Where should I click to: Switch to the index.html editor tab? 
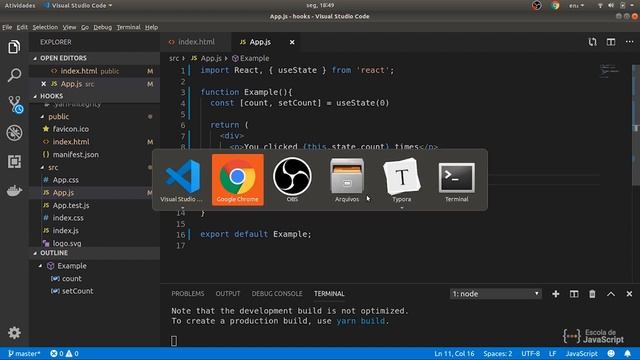click(x=196, y=42)
